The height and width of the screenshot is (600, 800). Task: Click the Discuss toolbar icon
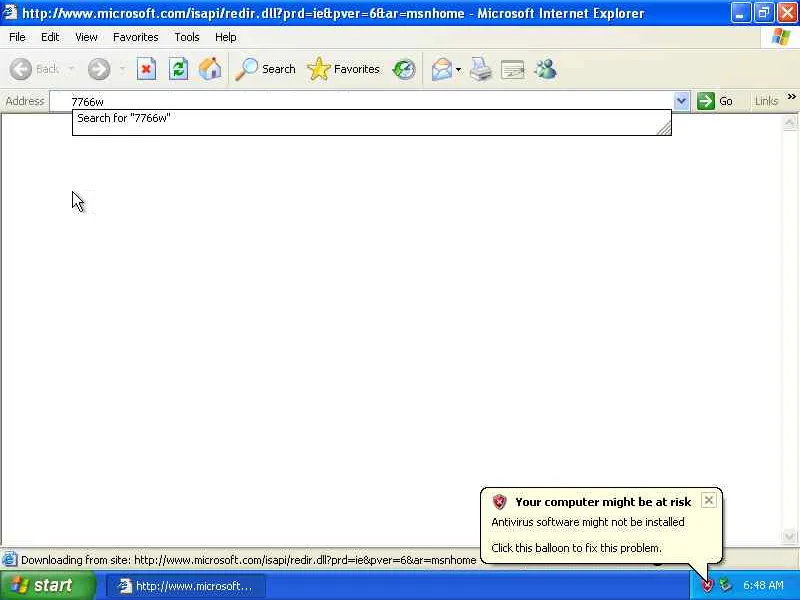[x=513, y=69]
